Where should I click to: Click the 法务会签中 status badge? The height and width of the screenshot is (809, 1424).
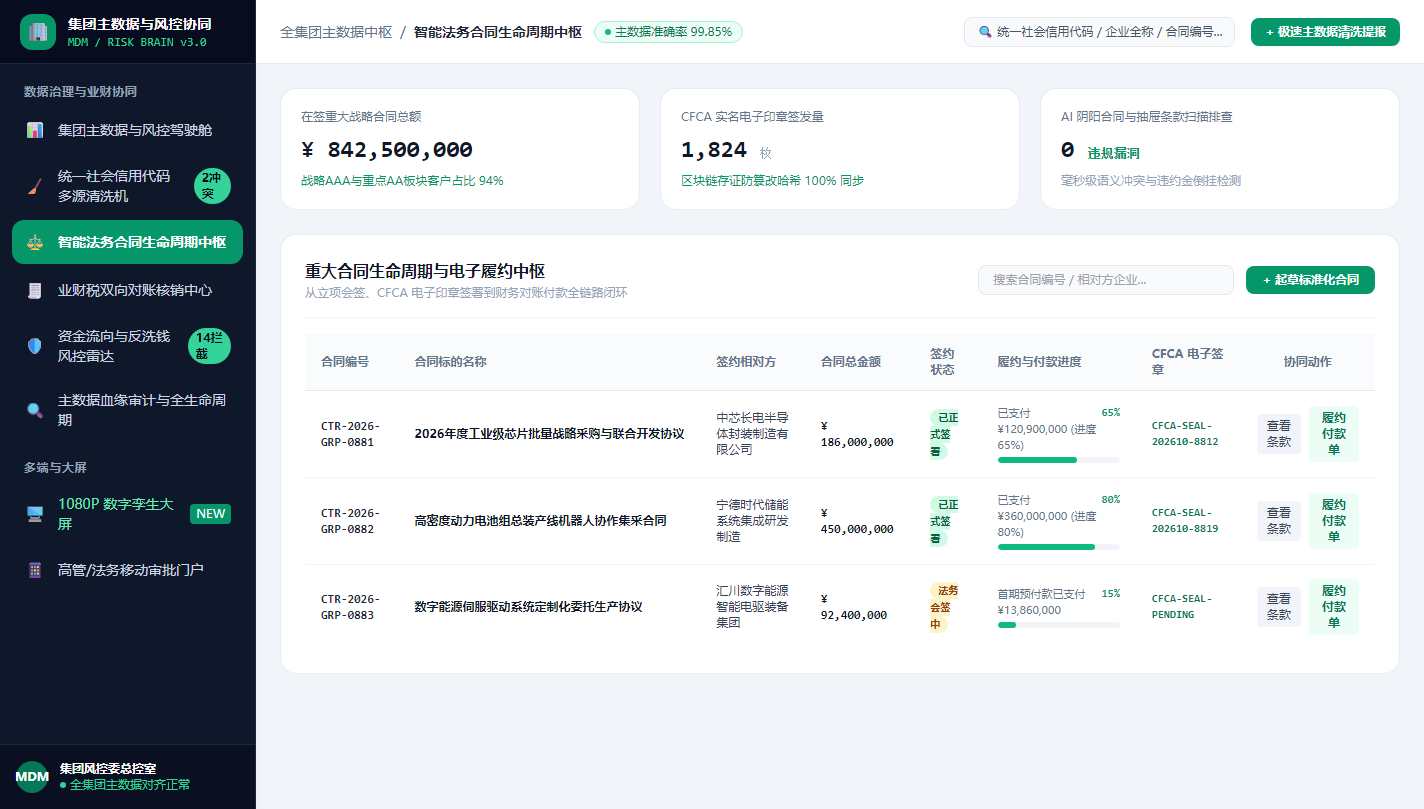click(x=944, y=607)
